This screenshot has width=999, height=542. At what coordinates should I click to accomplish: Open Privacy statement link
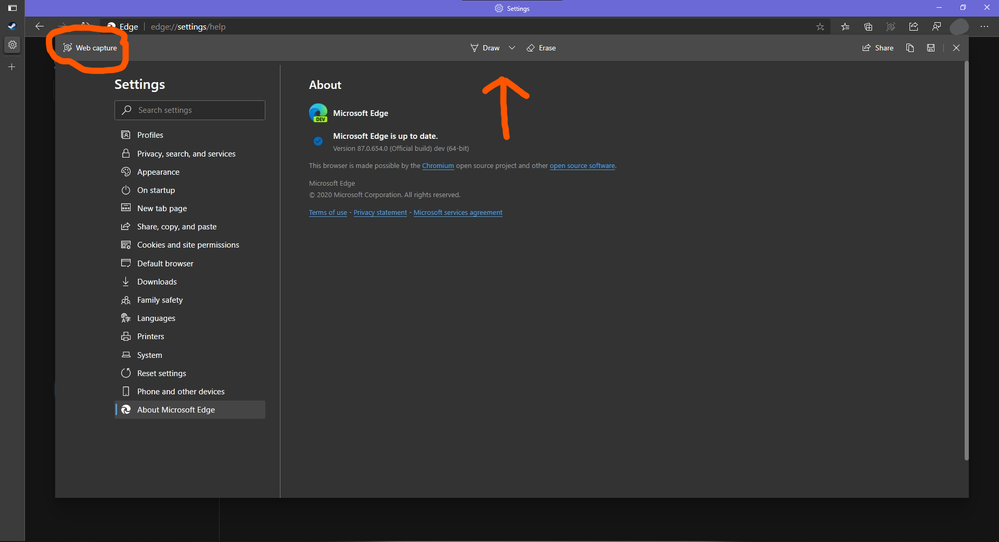(380, 213)
